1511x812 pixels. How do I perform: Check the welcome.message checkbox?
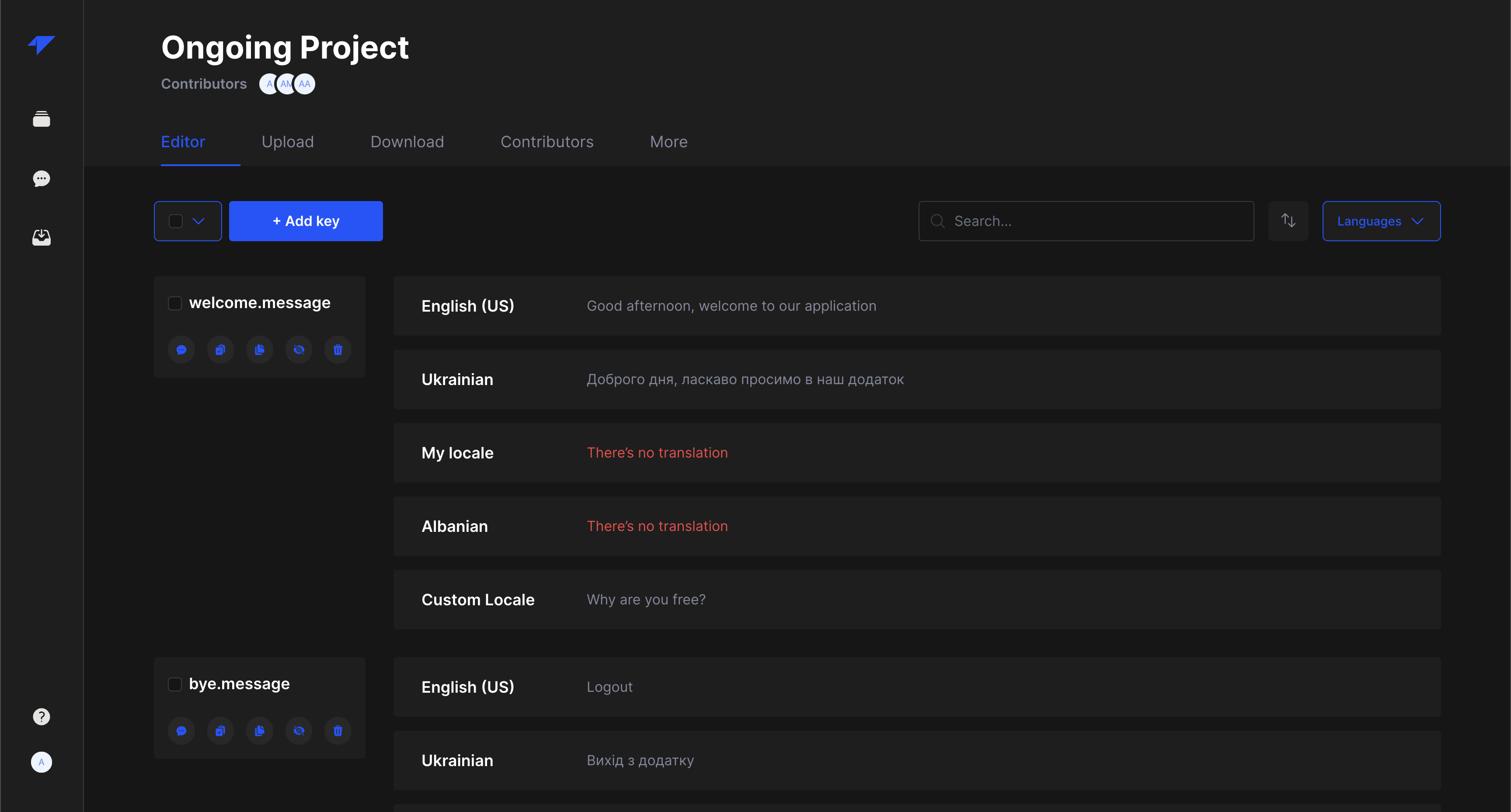[175, 303]
